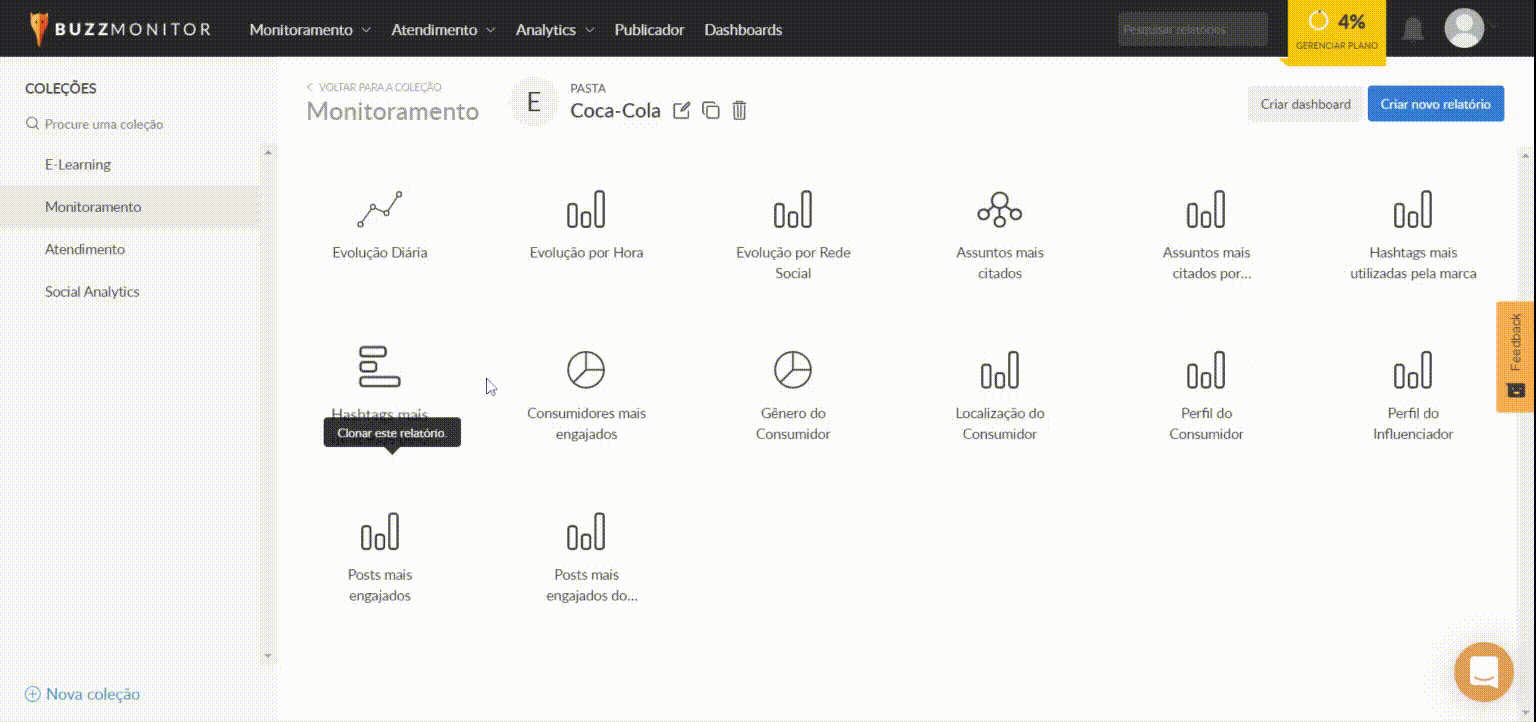
Task: Click the Criar dashboard button
Action: (x=1305, y=104)
